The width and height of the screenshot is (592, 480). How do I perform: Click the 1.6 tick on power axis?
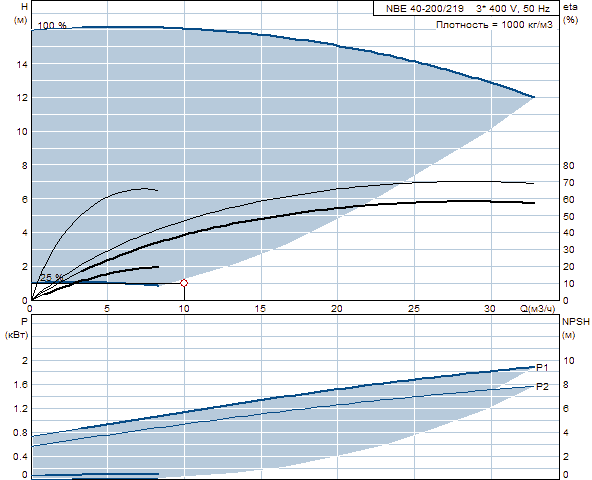[21, 384]
